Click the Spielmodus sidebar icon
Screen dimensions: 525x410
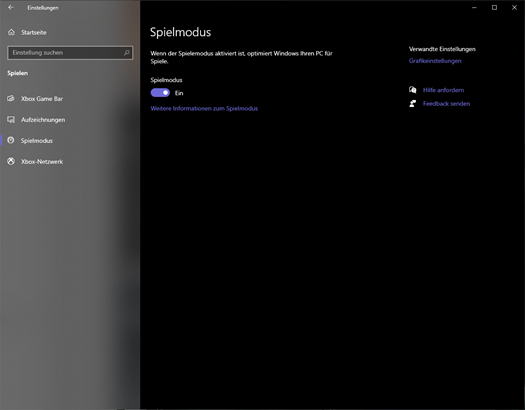tap(11, 140)
